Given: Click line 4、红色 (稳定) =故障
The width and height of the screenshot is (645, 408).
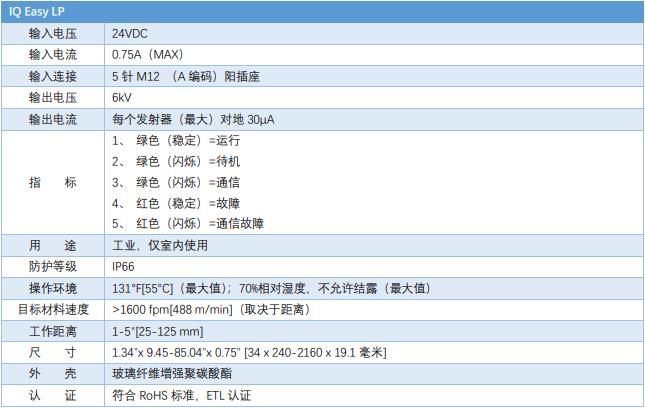Looking at the screenshot, I should (176, 203).
